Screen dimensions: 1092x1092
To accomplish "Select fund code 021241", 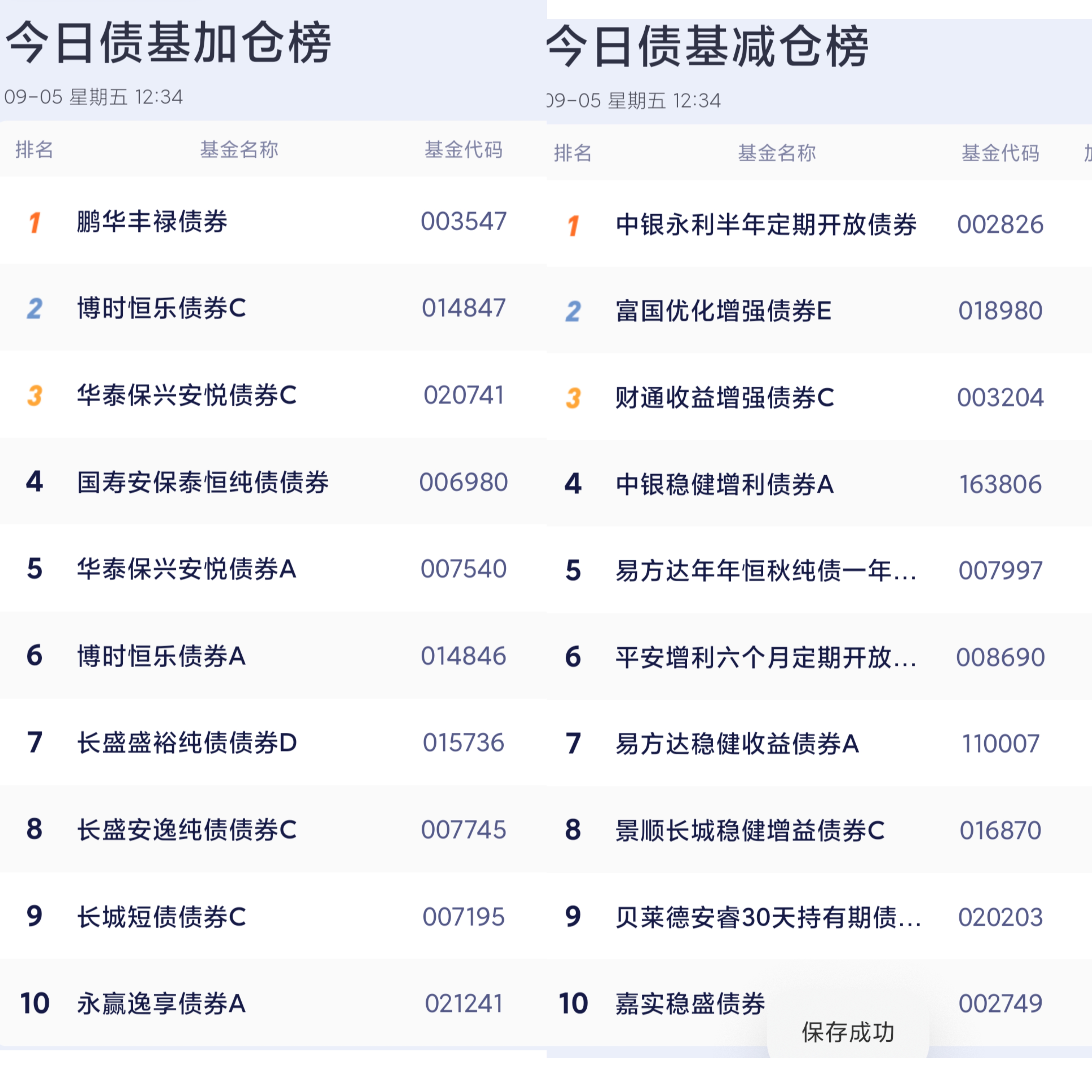I will tap(463, 1004).
